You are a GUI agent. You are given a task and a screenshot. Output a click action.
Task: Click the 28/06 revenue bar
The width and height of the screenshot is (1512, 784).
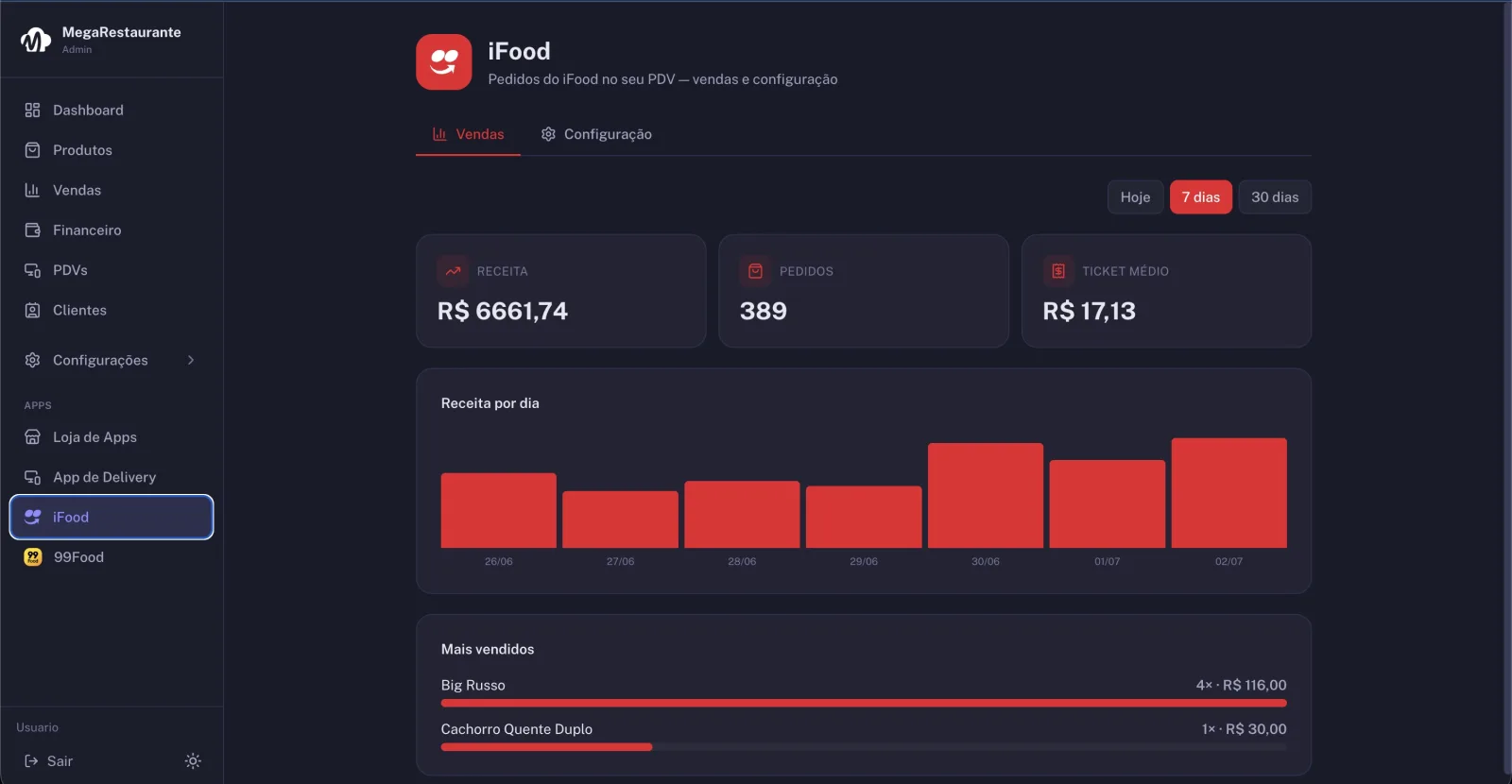pos(742,515)
